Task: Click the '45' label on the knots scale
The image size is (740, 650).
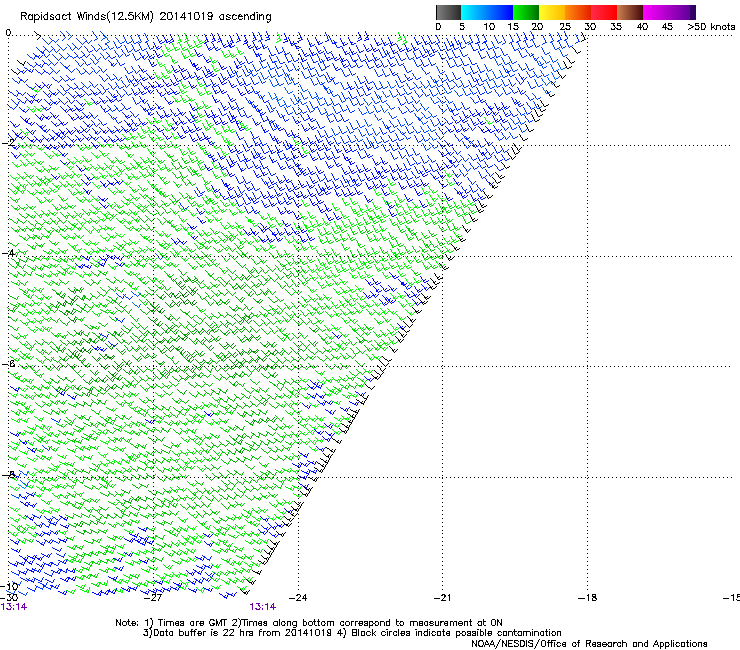Action: coord(667,27)
